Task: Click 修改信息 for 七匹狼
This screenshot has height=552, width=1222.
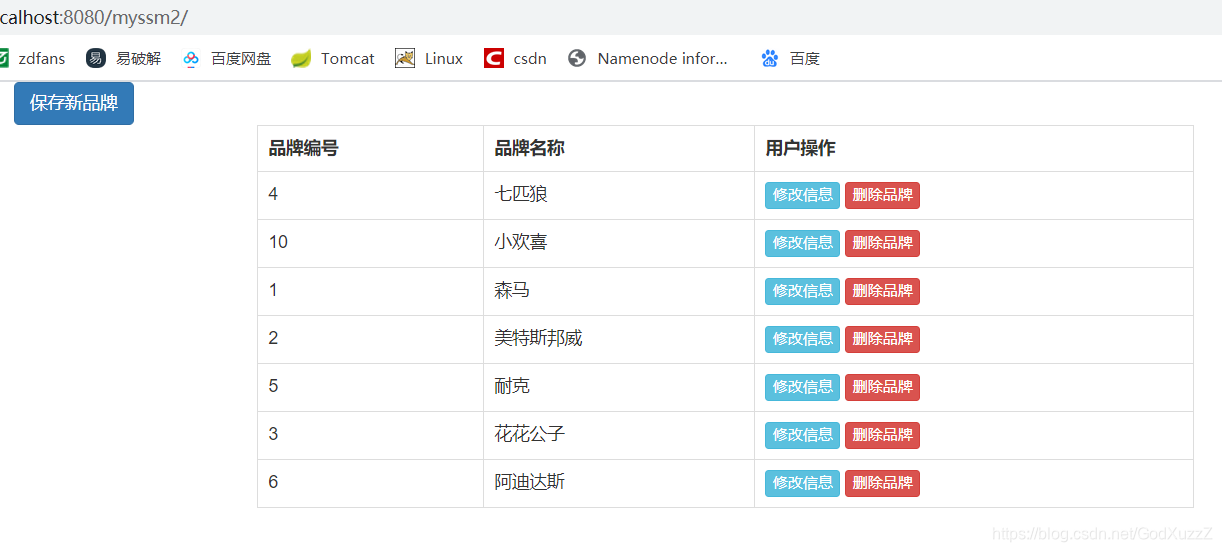Action: tap(802, 195)
